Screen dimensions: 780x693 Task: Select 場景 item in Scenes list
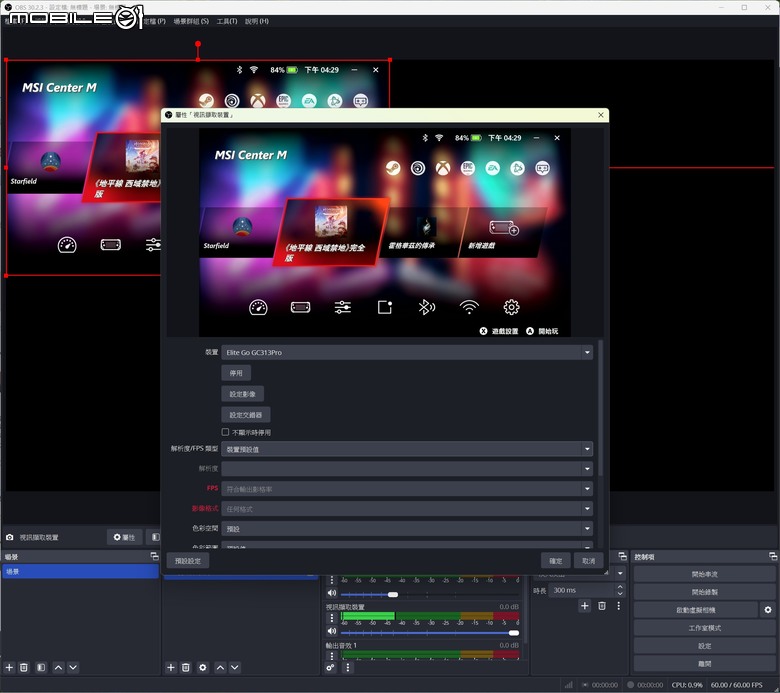80,572
